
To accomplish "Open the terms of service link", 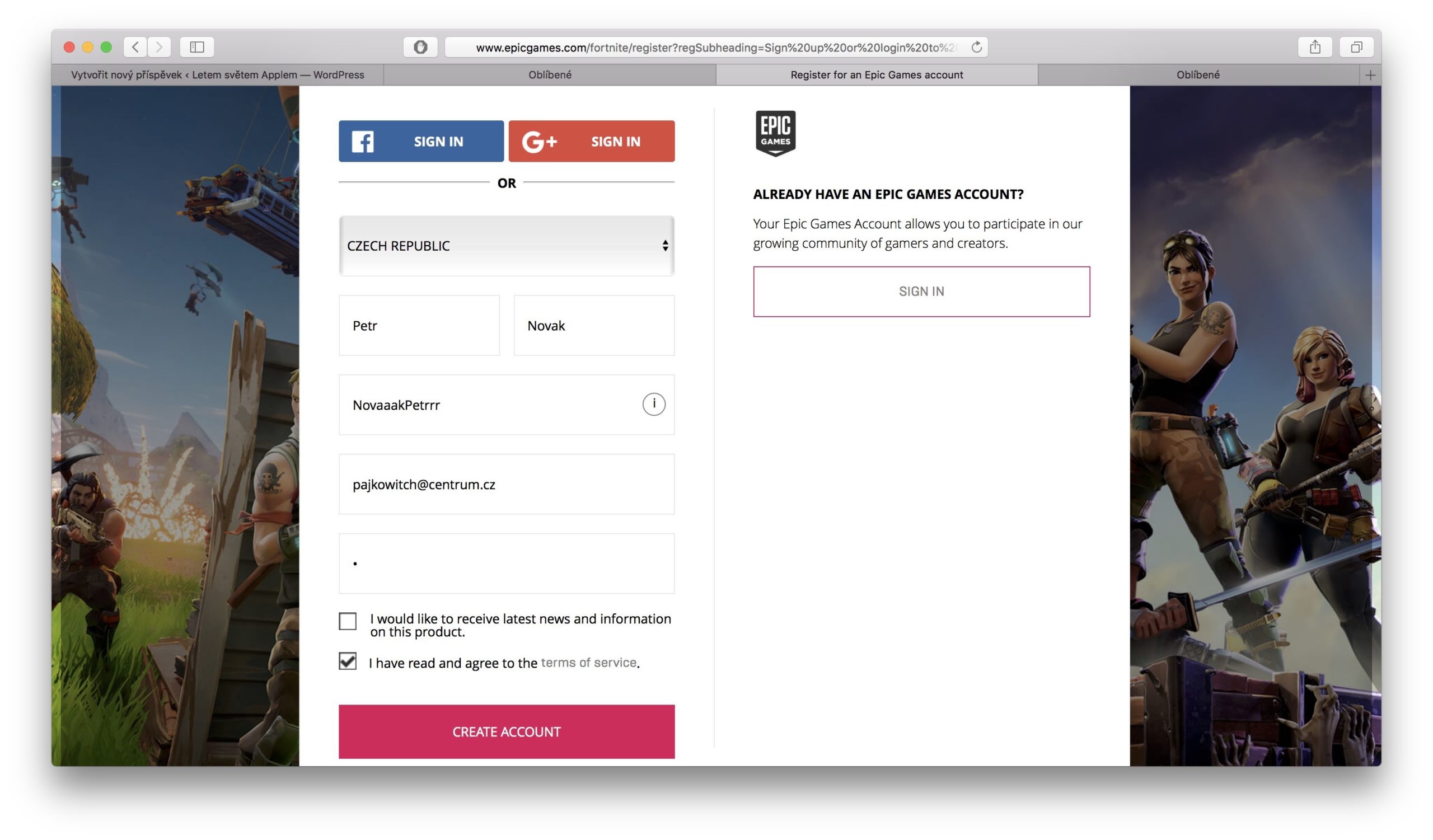I will click(588, 662).
